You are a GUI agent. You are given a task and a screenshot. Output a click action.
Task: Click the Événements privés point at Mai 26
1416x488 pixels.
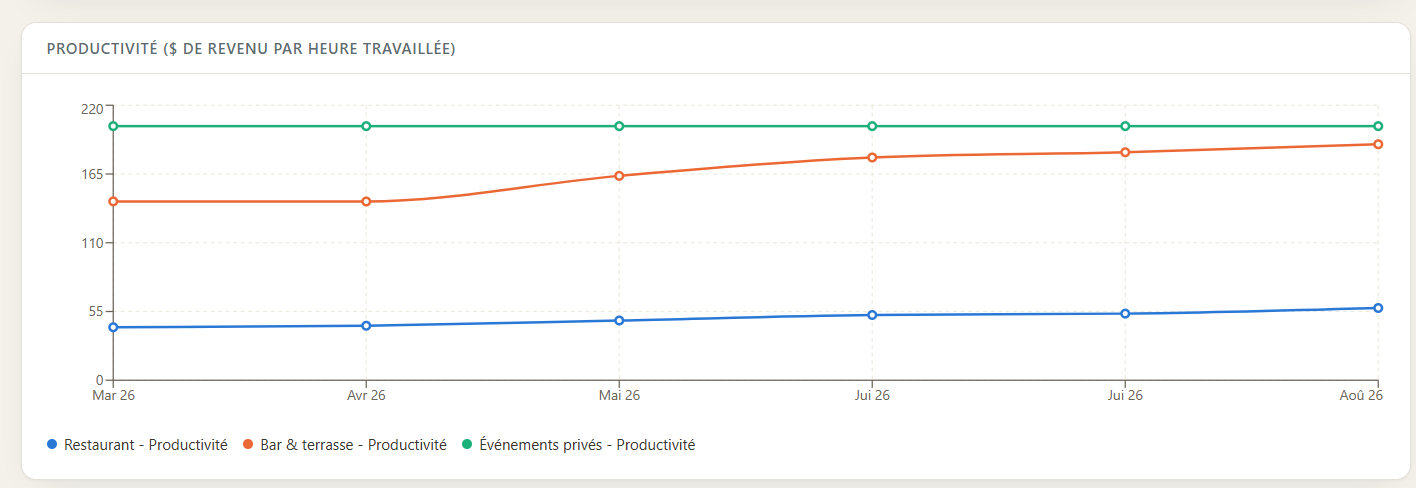tap(619, 126)
